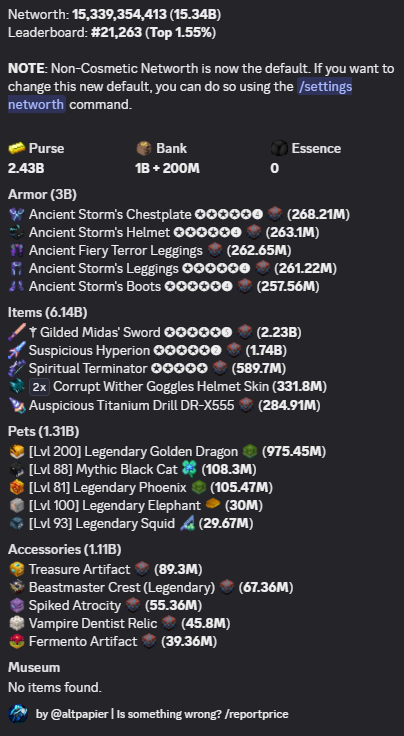Click the bot avatar beside @altpapier
The width and height of the screenshot is (404, 736).
(18, 714)
